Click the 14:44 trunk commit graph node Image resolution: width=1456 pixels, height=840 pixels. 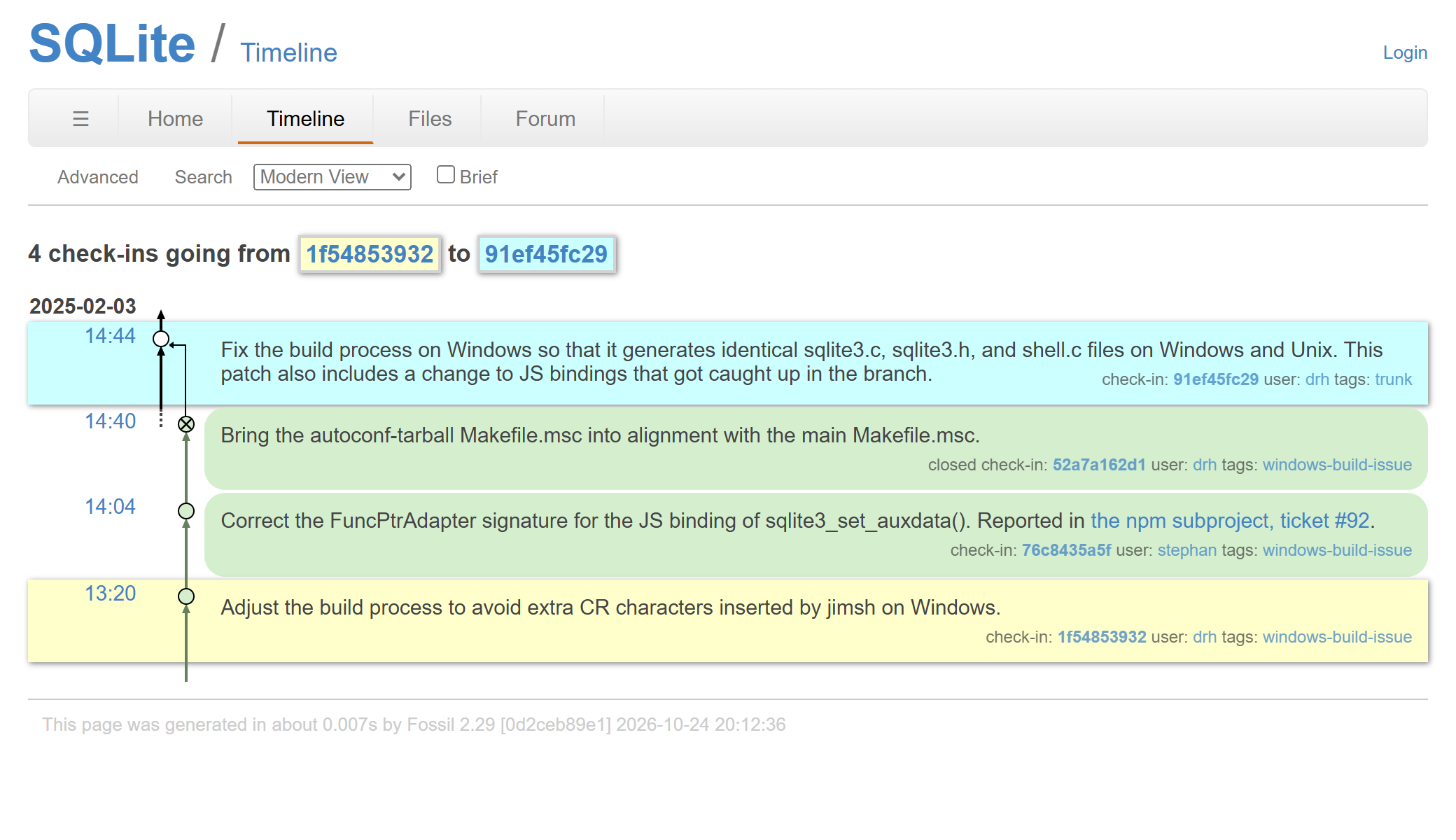161,339
